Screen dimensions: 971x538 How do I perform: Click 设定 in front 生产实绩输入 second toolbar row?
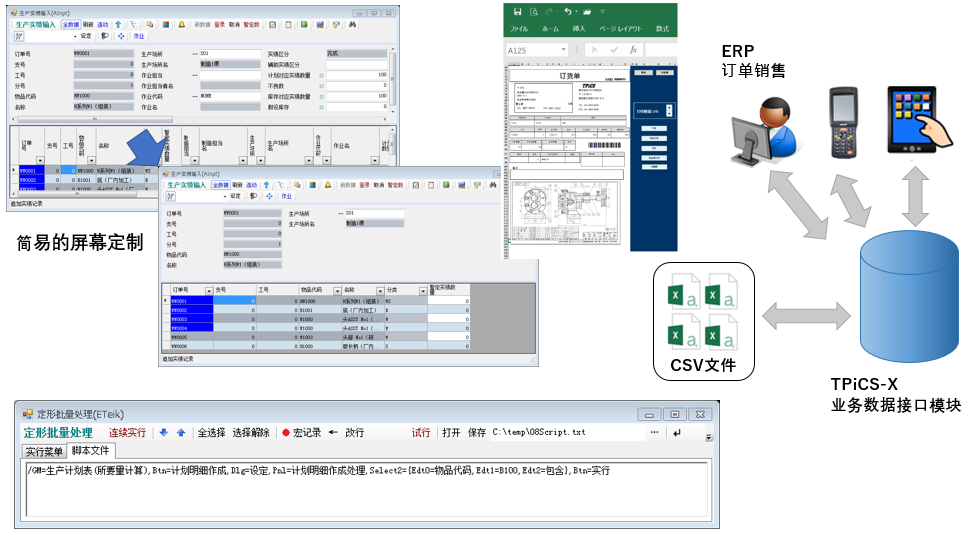pyautogui.click(x=235, y=196)
